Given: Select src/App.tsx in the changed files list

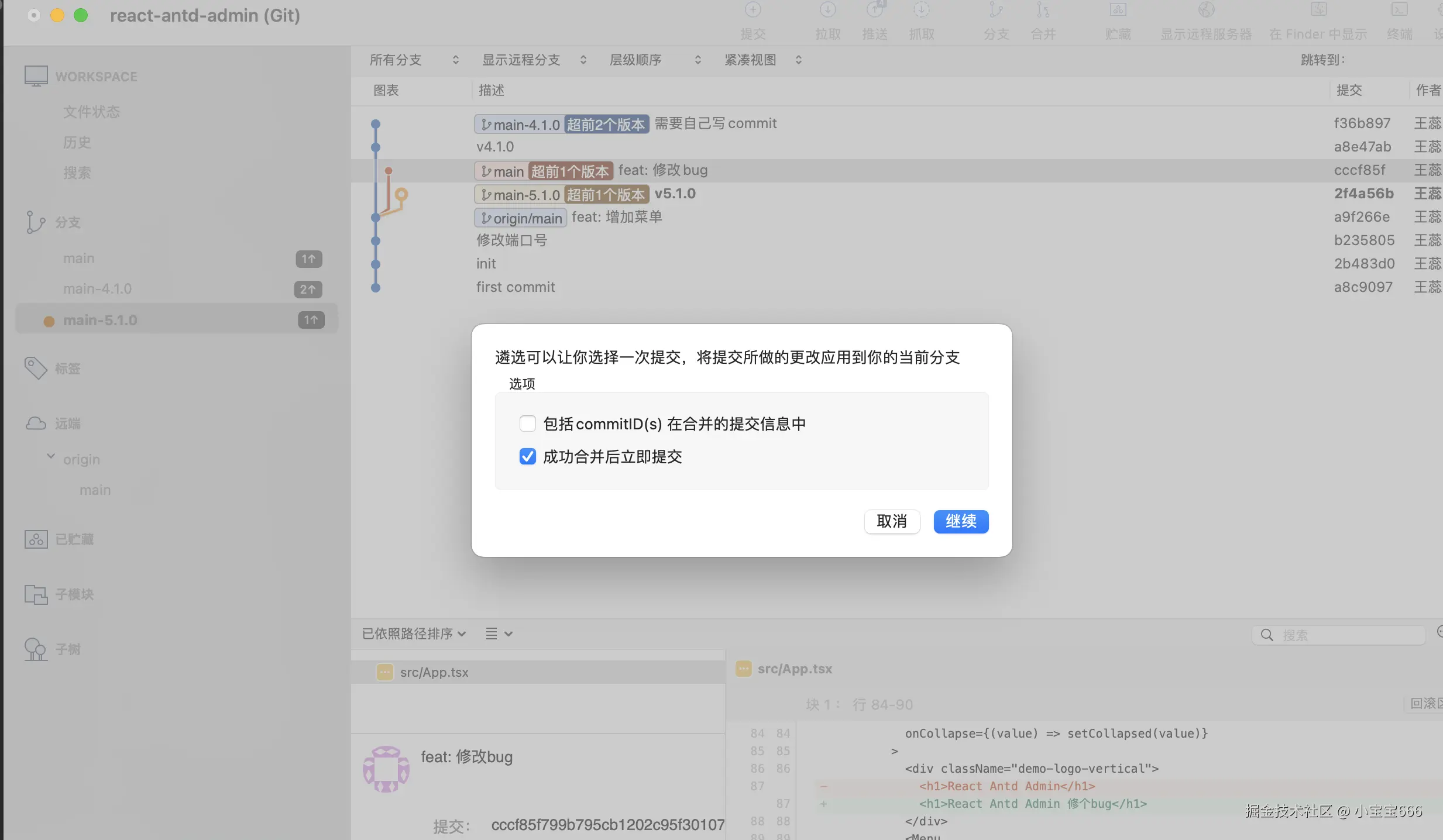Looking at the screenshot, I should [x=538, y=672].
